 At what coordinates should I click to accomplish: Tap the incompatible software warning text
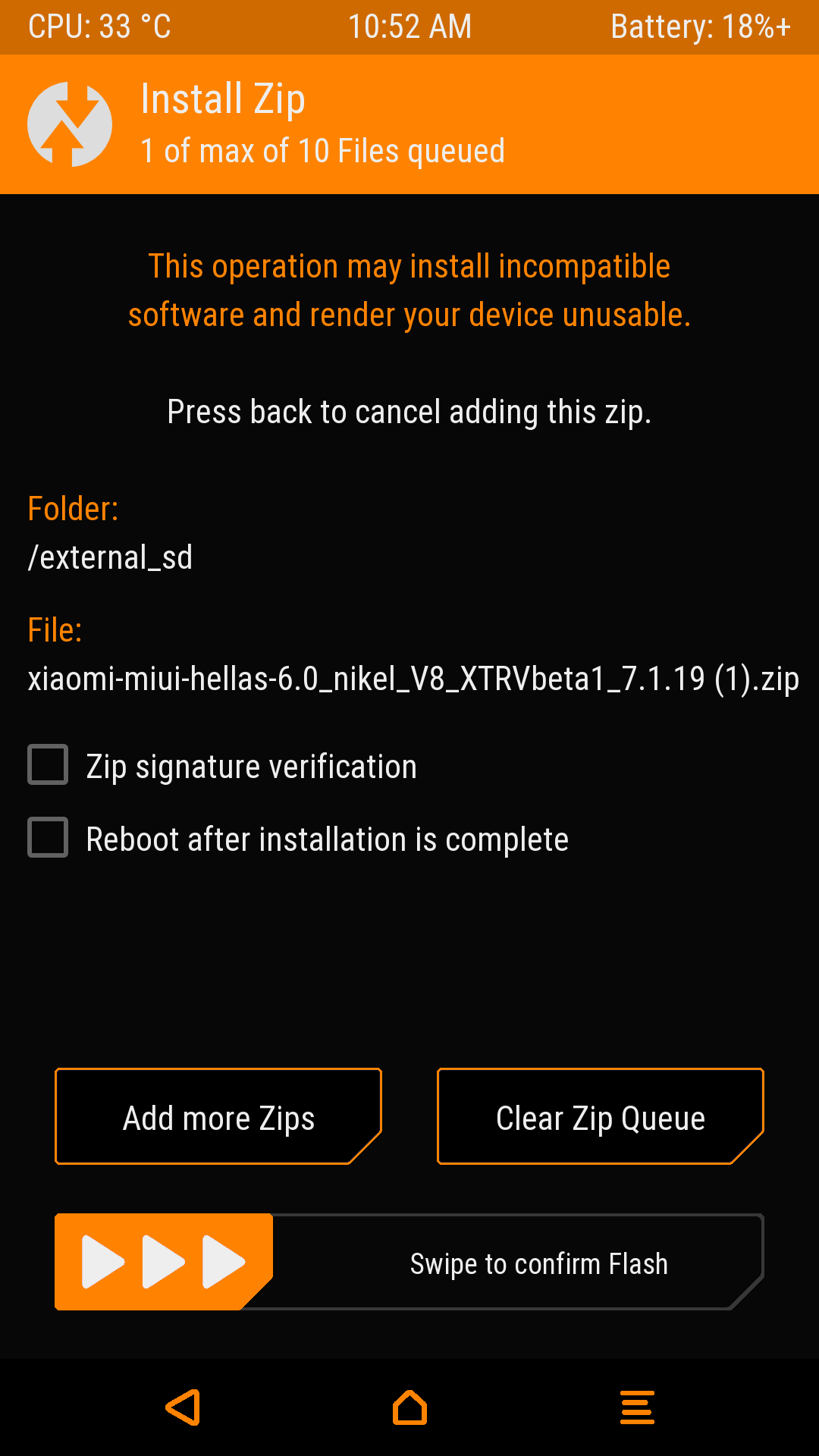tap(409, 290)
